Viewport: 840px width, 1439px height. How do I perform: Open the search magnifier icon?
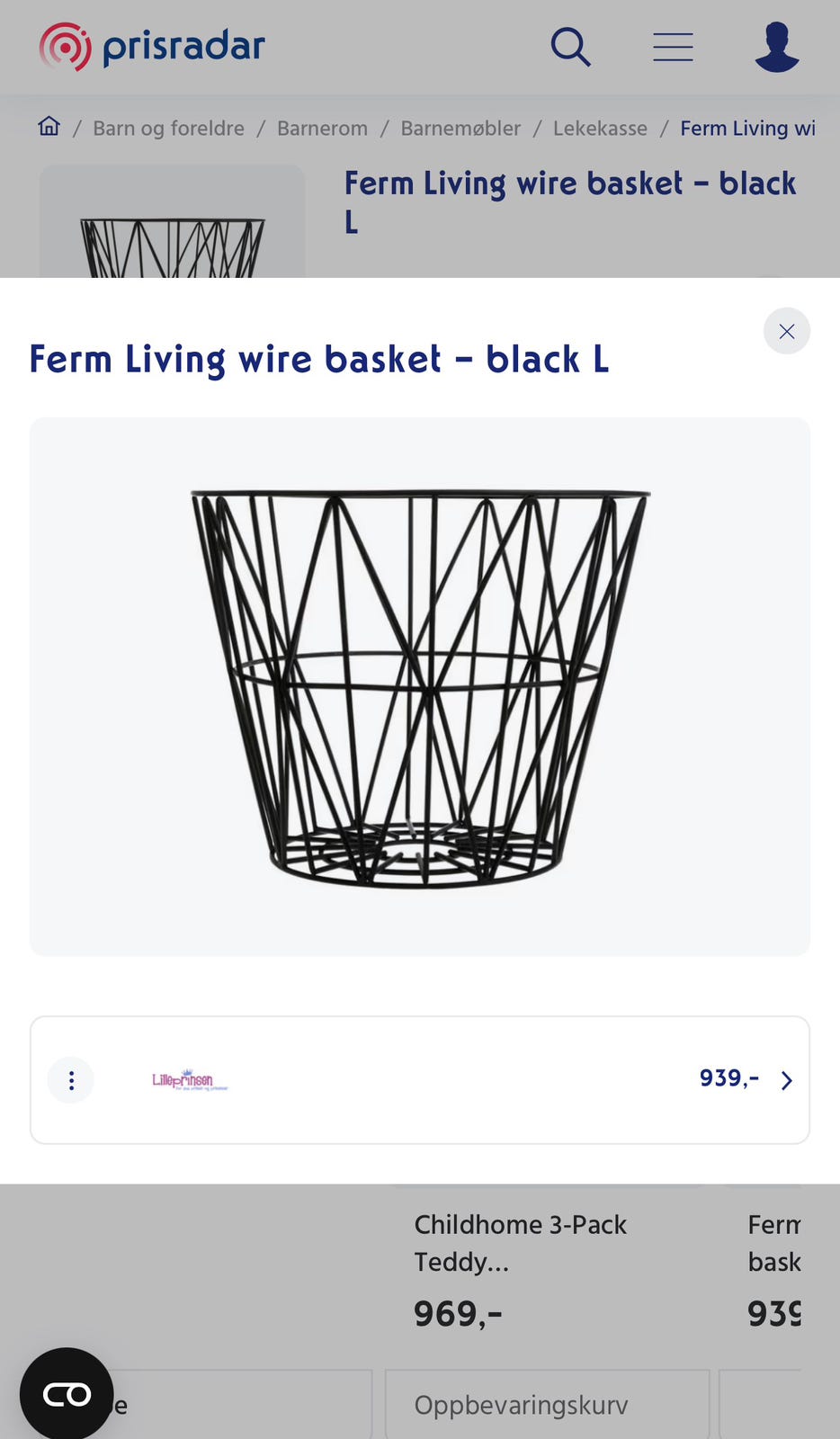tap(570, 47)
